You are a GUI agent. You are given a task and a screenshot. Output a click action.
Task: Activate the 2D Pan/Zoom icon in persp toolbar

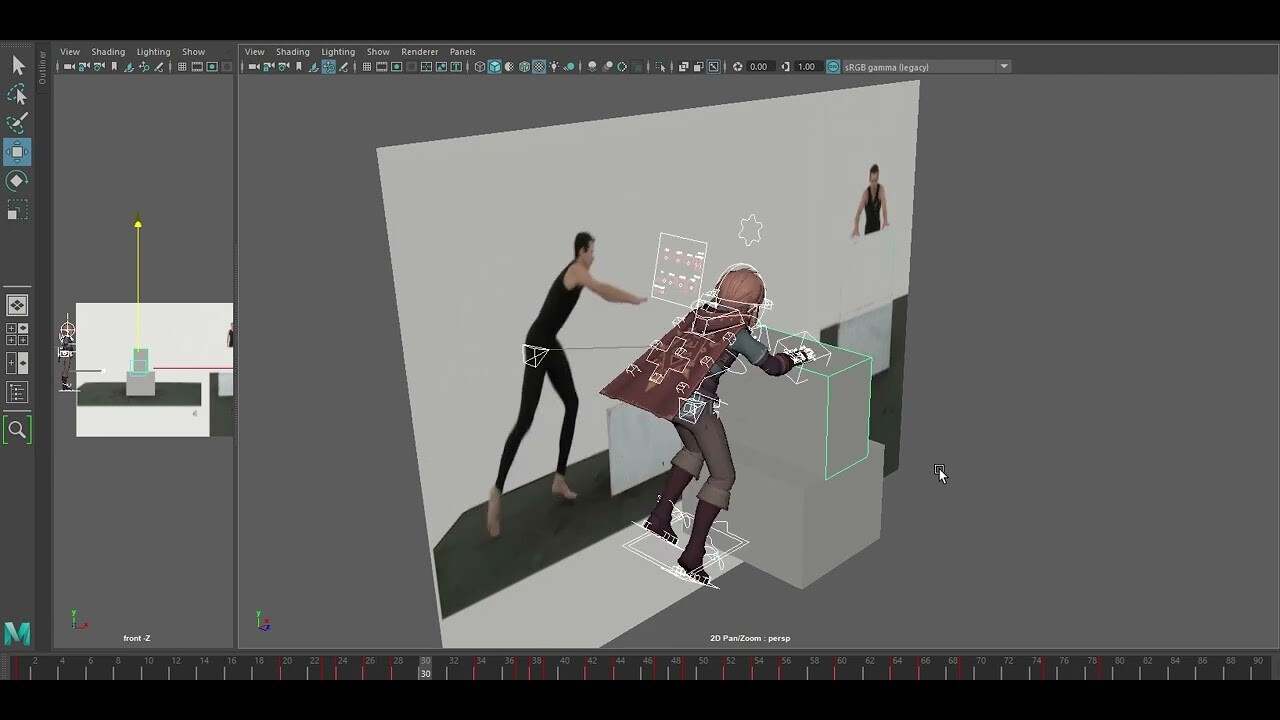pyautogui.click(x=328, y=66)
